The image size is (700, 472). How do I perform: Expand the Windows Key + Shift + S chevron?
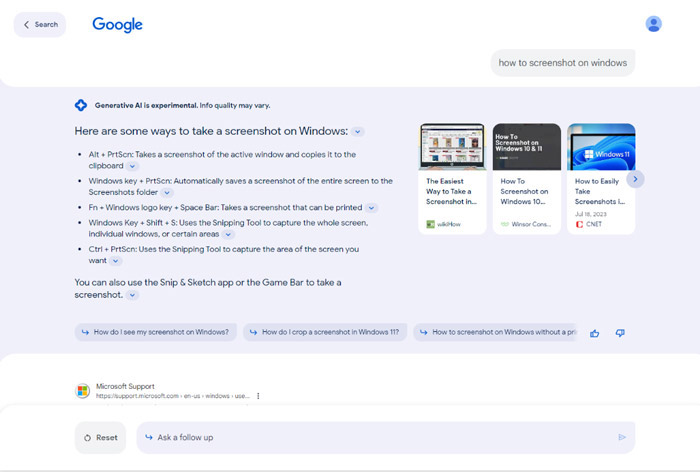click(228, 234)
